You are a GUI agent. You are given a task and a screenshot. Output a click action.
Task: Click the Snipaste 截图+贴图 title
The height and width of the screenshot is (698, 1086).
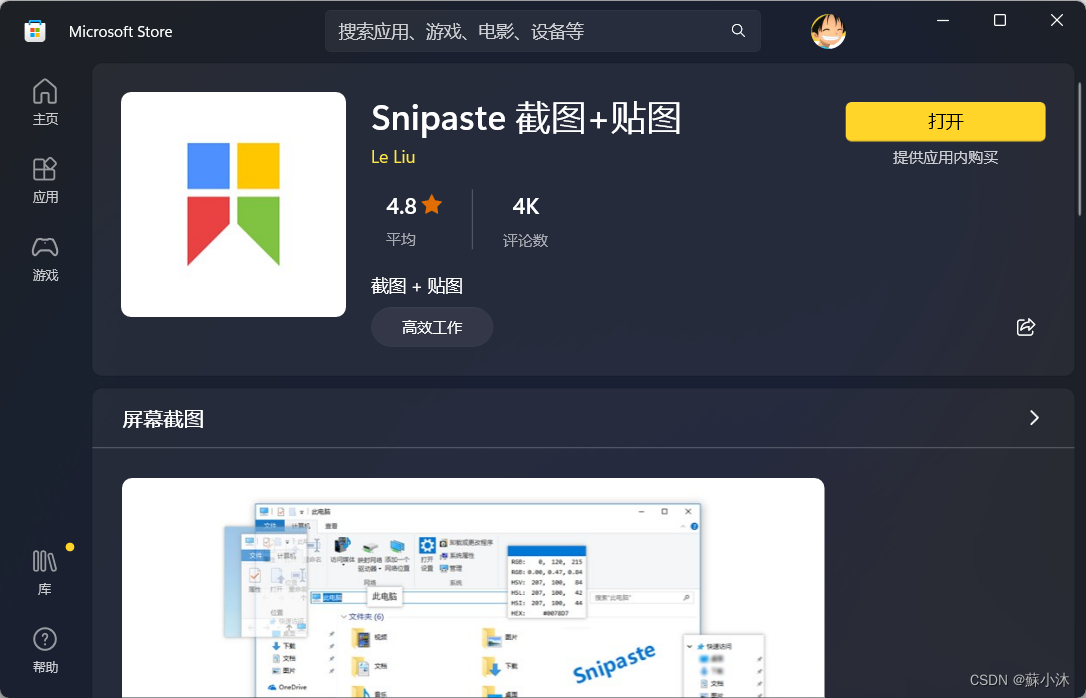[526, 118]
